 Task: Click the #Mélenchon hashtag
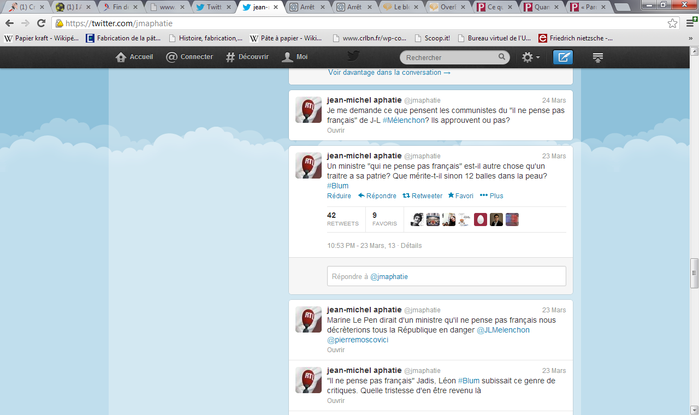(x=403, y=120)
